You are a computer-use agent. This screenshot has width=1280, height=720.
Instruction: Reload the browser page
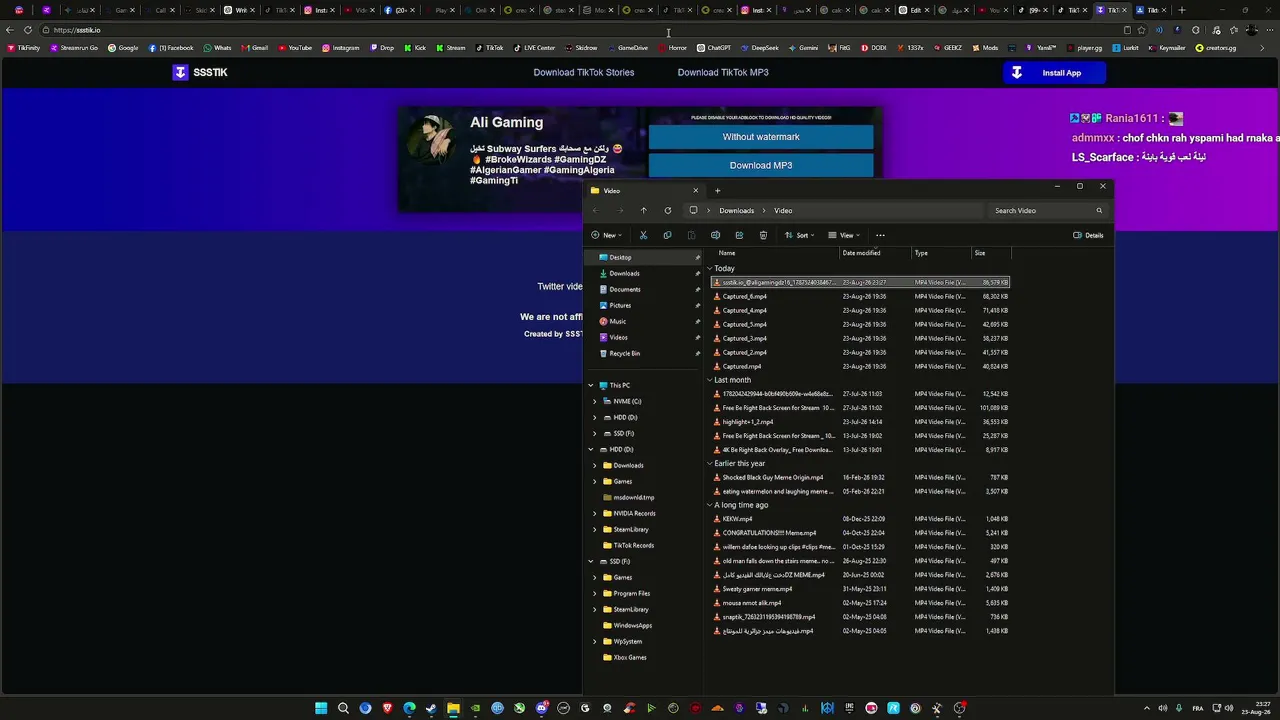pyautogui.click(x=27, y=30)
